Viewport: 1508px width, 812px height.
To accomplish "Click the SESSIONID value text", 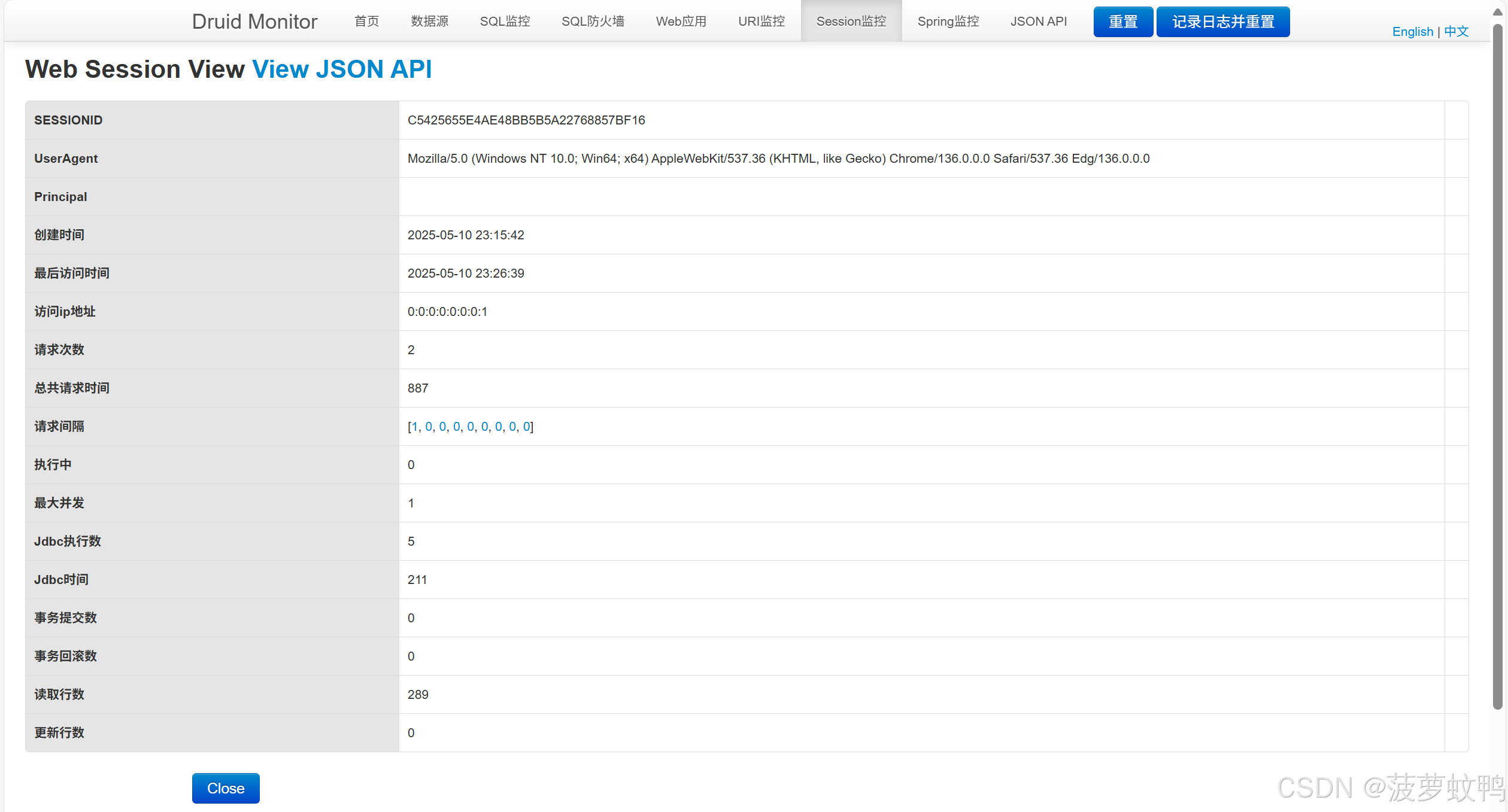I will (x=526, y=120).
